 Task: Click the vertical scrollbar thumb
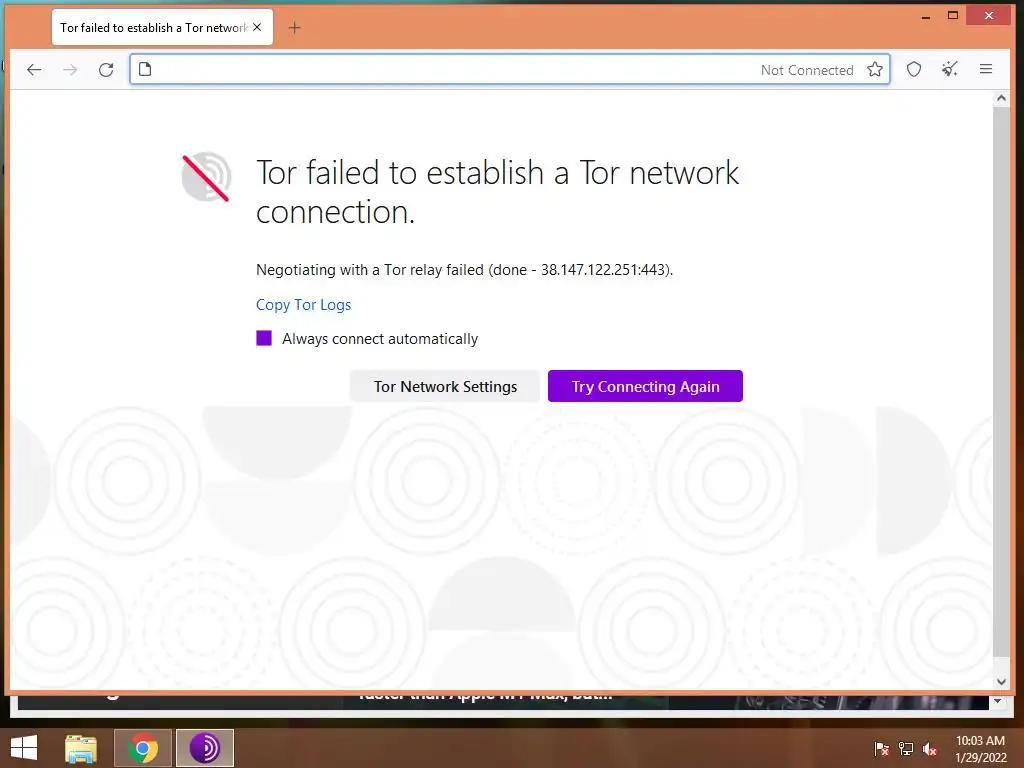pos(1001,381)
